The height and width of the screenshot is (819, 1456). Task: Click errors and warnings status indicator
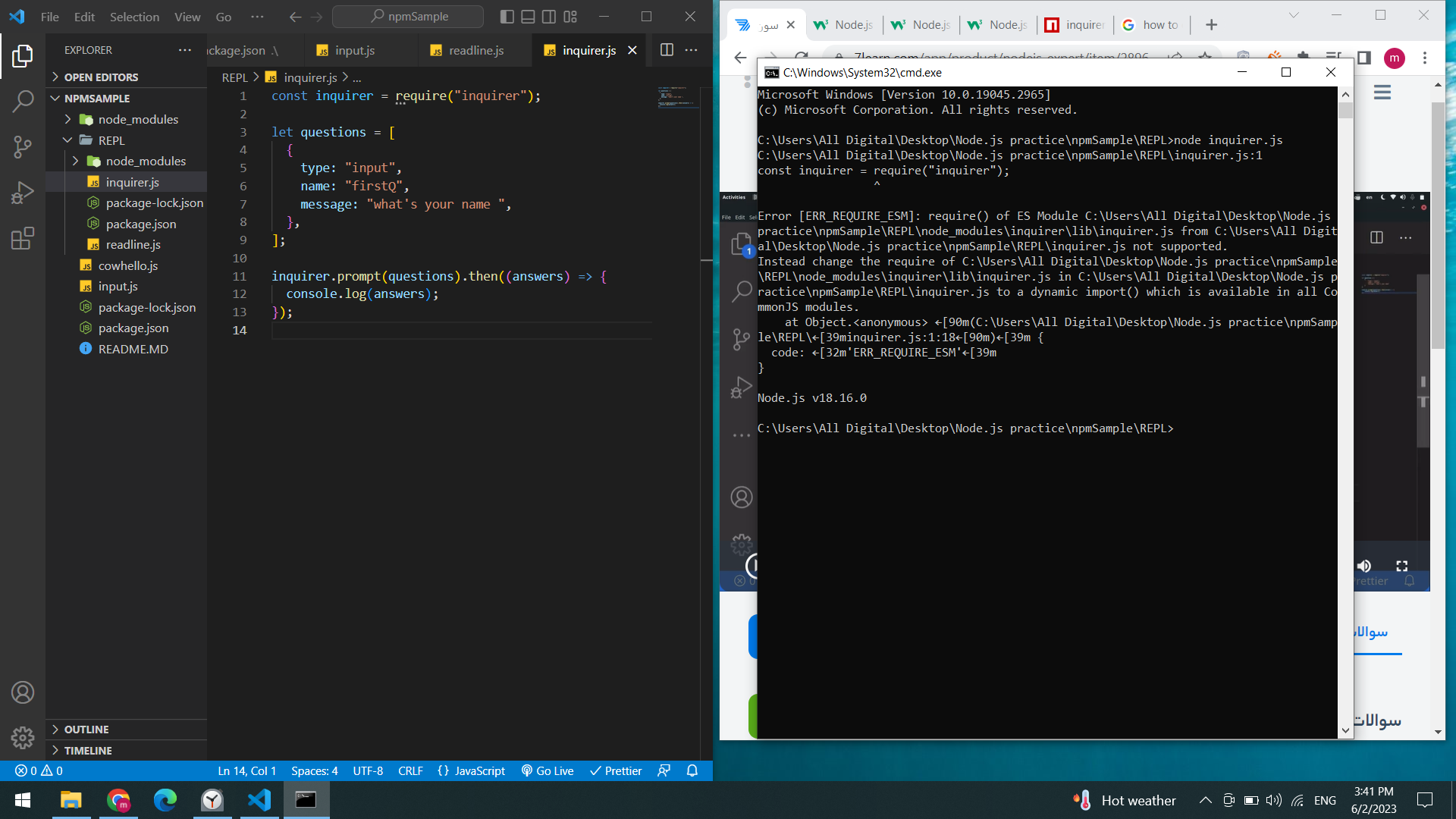pos(39,770)
